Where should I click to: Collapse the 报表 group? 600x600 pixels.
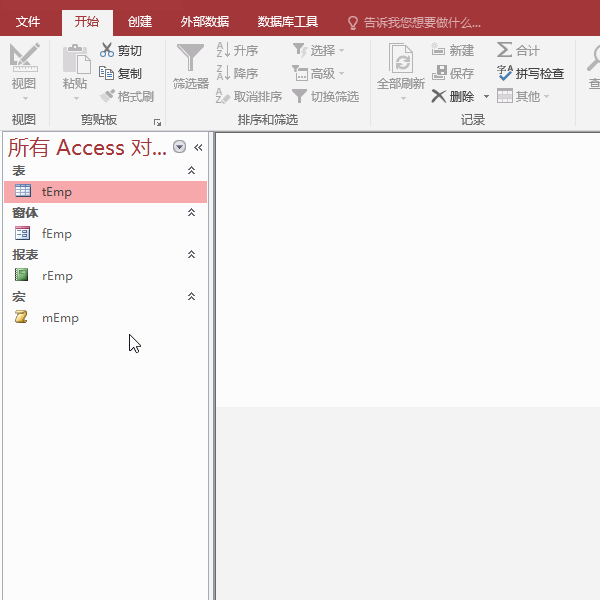click(x=191, y=254)
